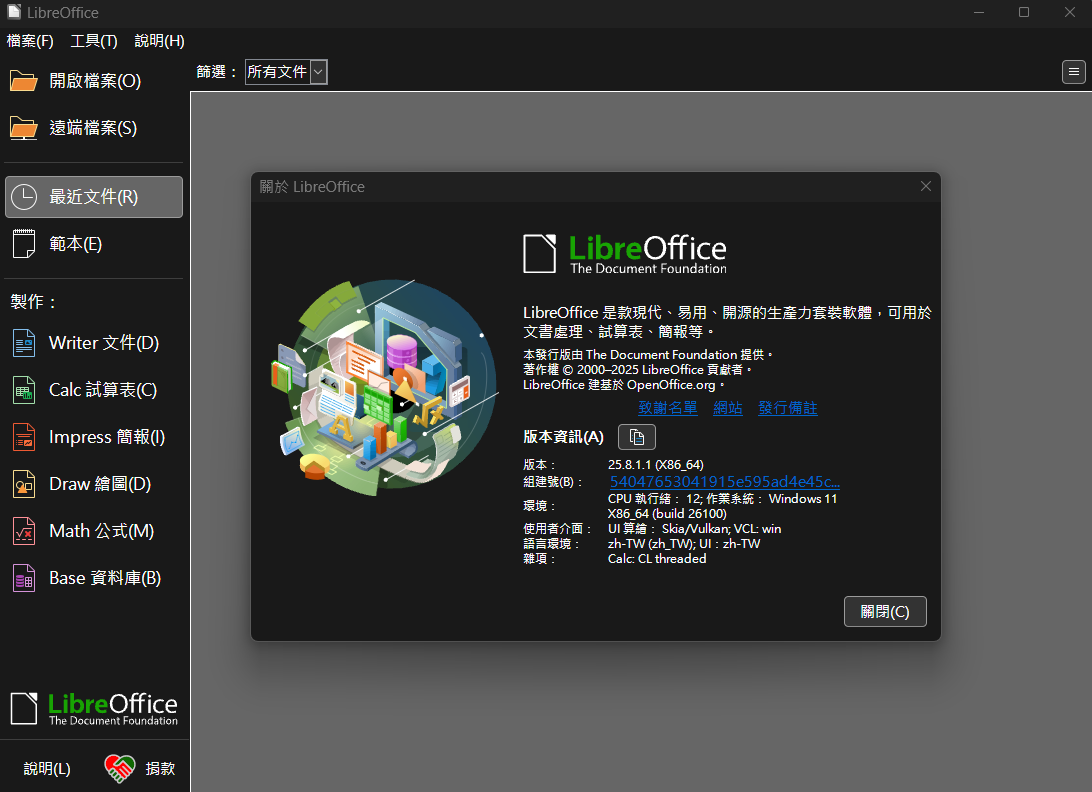Click the 版本資訊(A) heading
The width and height of the screenshot is (1092, 792).
[563, 437]
